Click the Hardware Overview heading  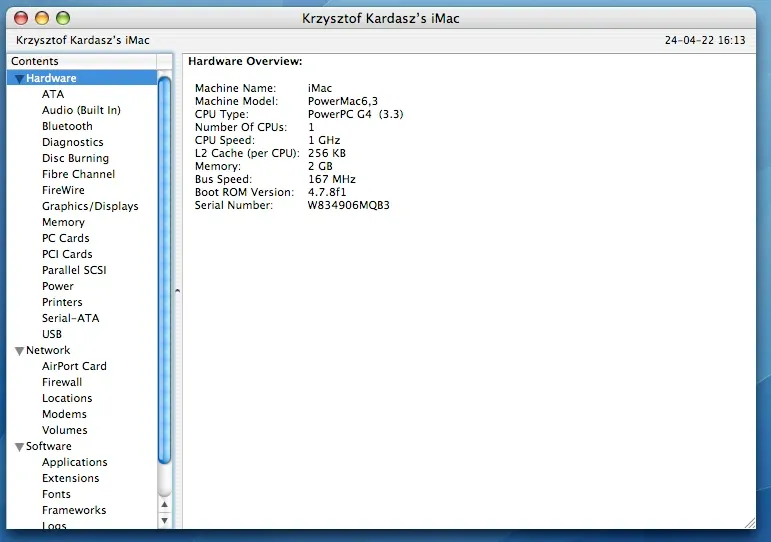click(x=245, y=61)
